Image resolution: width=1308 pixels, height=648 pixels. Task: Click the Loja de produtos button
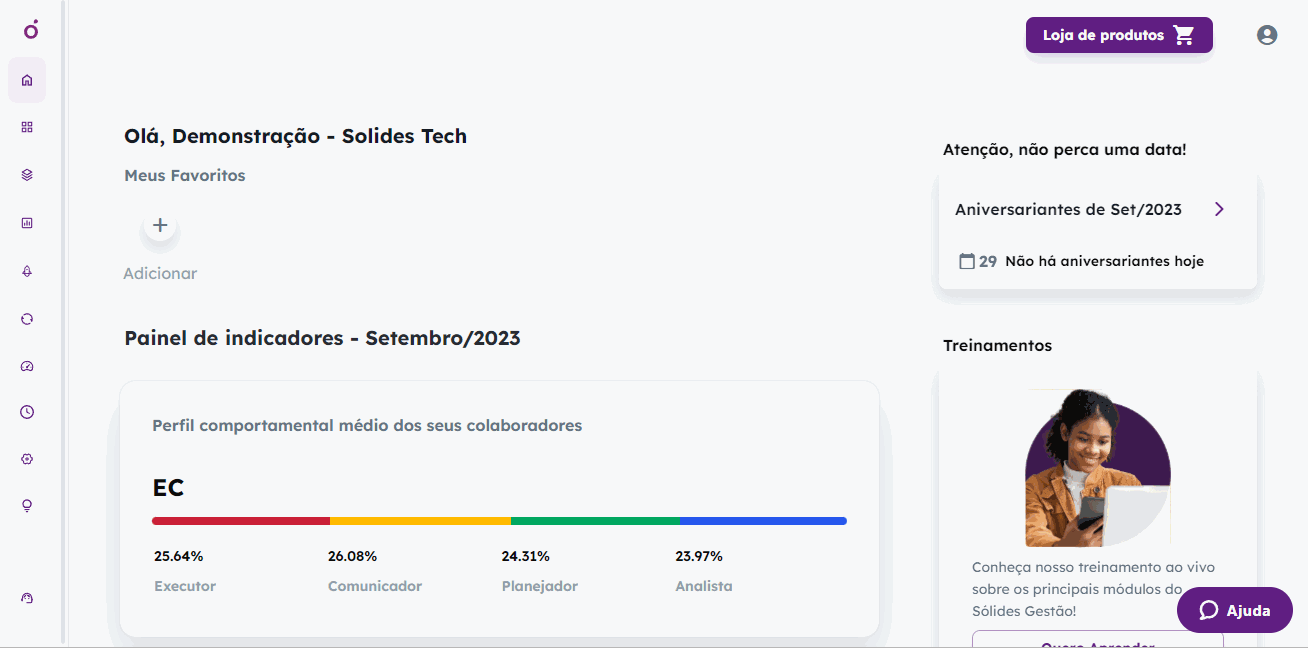(1119, 35)
